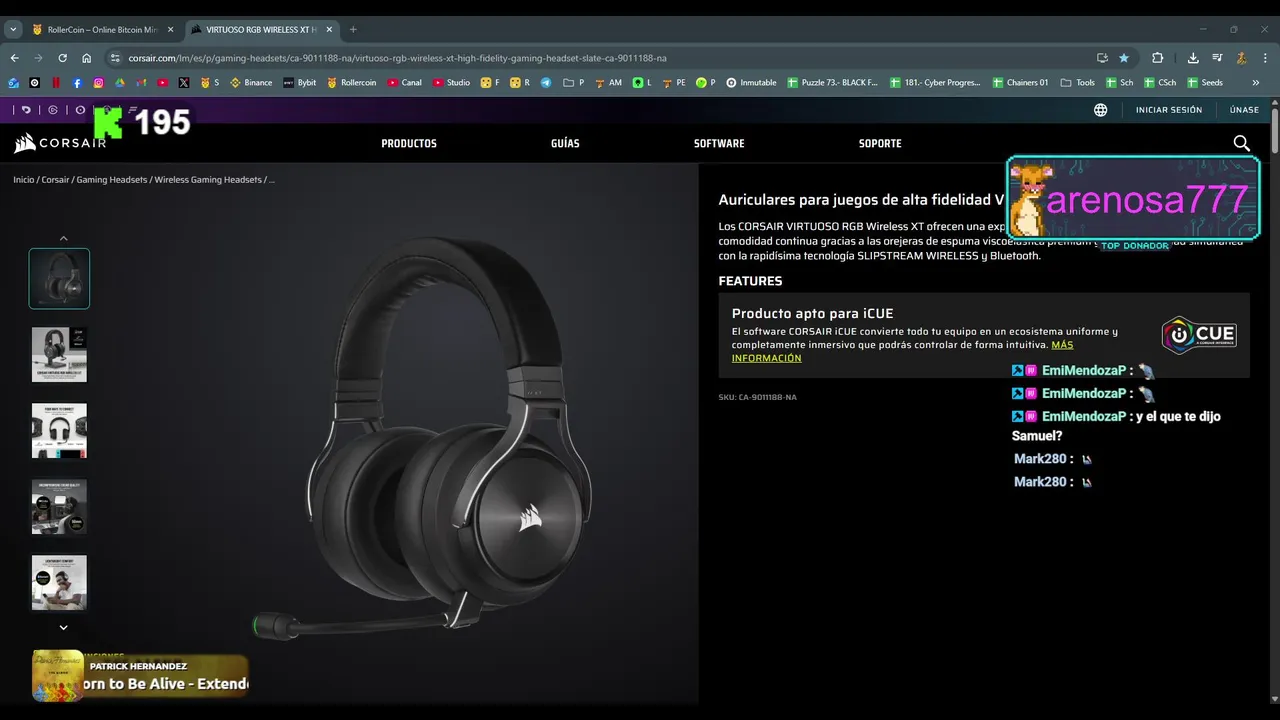Open the Chrome profile avatar
Screen dimensions: 1280x720
[x=1241, y=58]
